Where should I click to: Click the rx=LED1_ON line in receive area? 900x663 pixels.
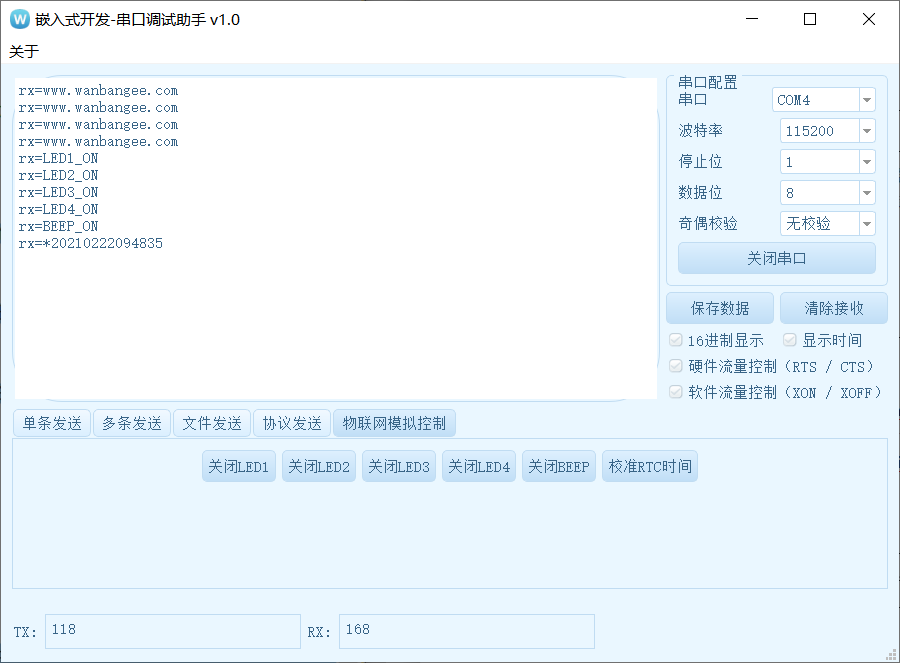tap(58, 158)
